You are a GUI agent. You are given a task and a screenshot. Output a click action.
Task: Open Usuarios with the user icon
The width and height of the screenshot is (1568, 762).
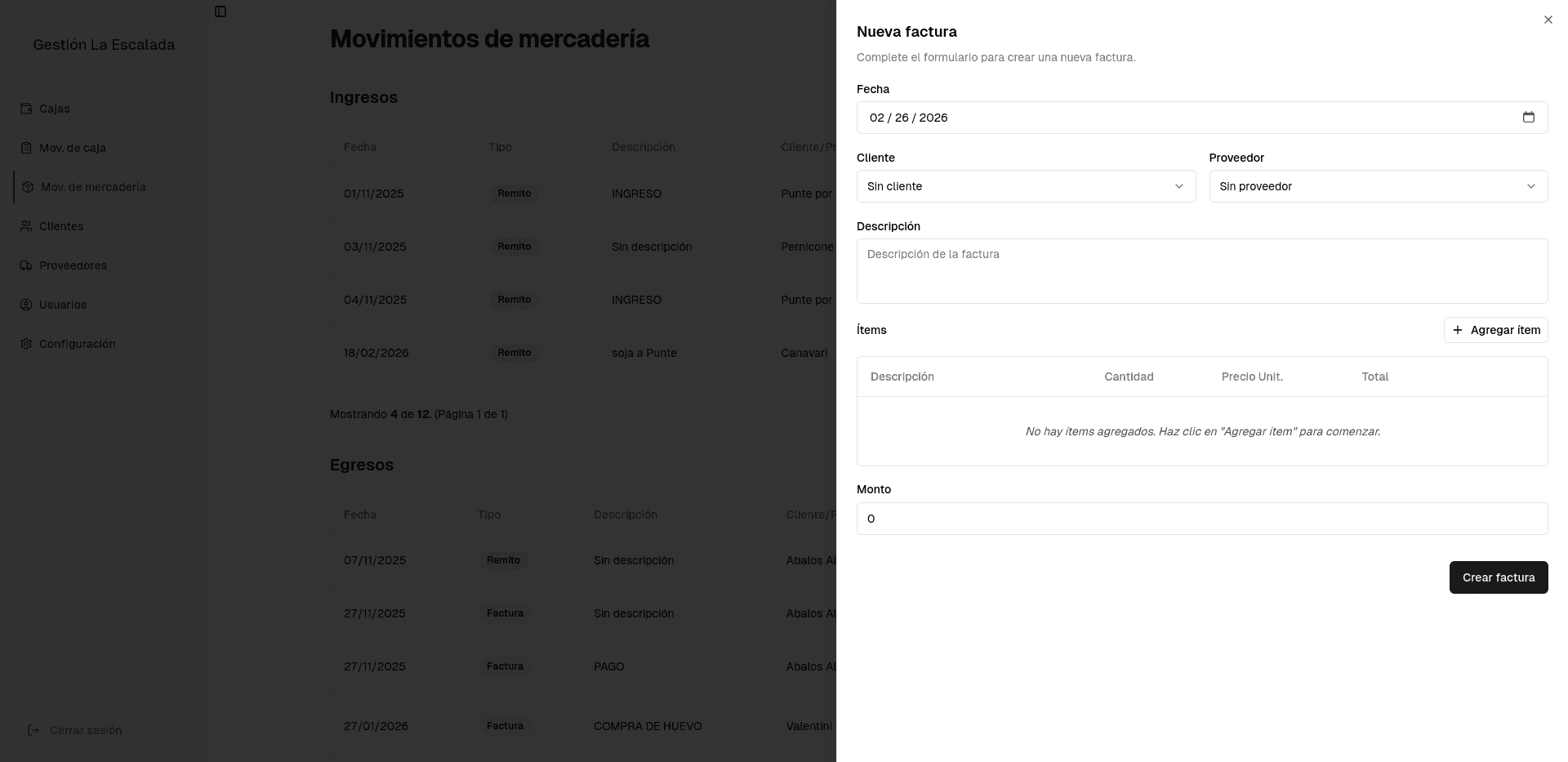coord(25,305)
